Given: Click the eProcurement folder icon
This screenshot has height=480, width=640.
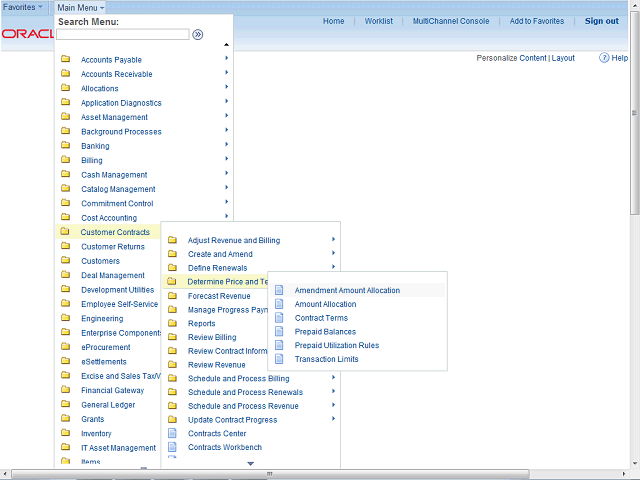Looking at the screenshot, I should (65, 347).
